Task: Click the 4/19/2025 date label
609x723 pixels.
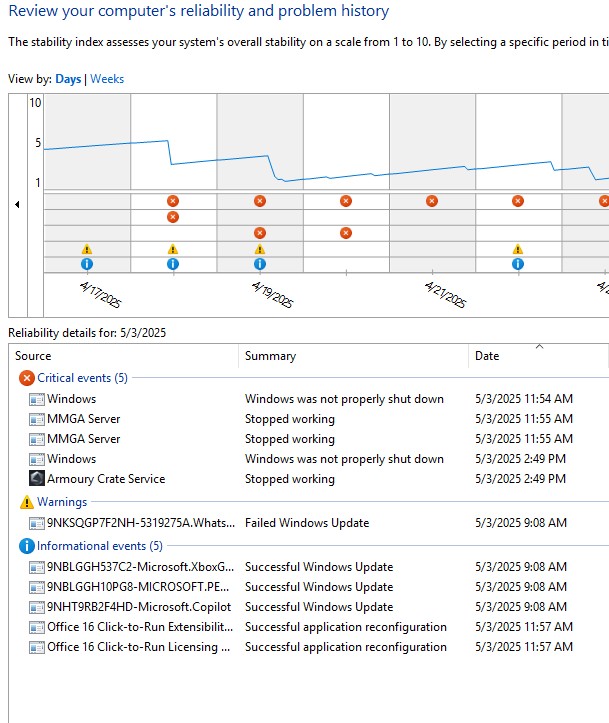Action: 272,294
